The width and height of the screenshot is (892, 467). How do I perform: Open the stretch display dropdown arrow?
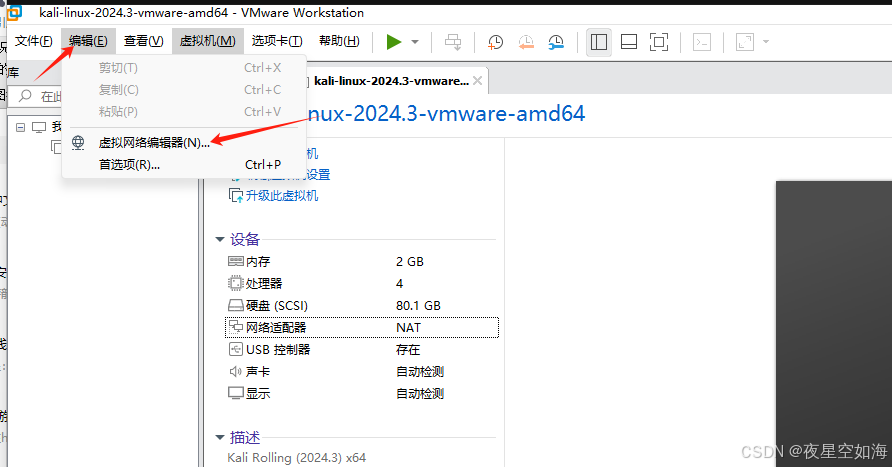click(x=766, y=42)
